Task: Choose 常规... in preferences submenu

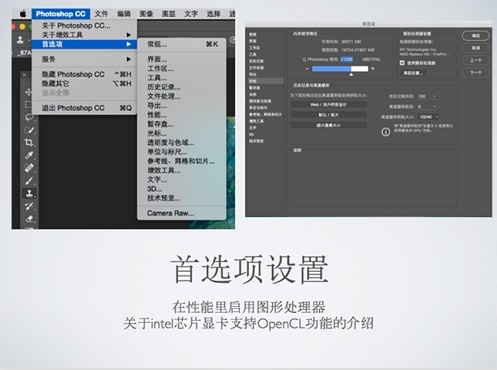Action: point(182,44)
